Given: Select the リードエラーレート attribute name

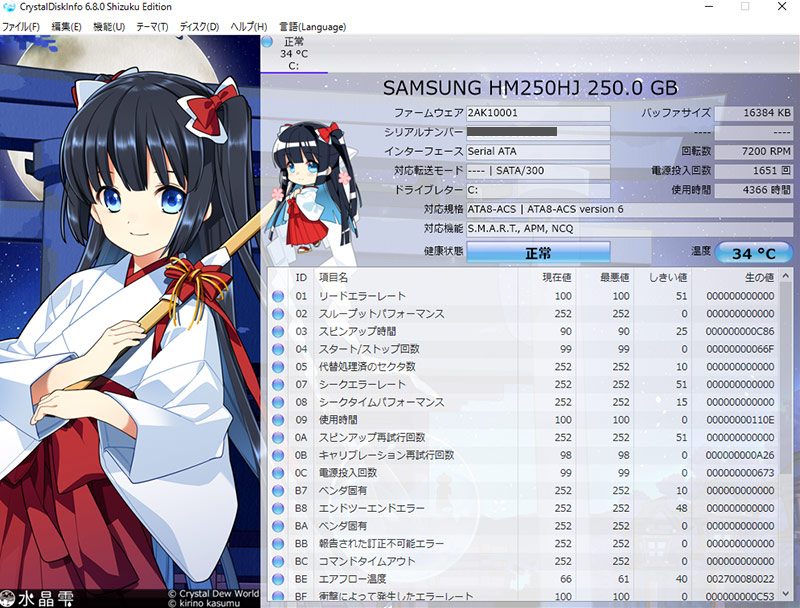Looking at the screenshot, I should (x=362, y=296).
